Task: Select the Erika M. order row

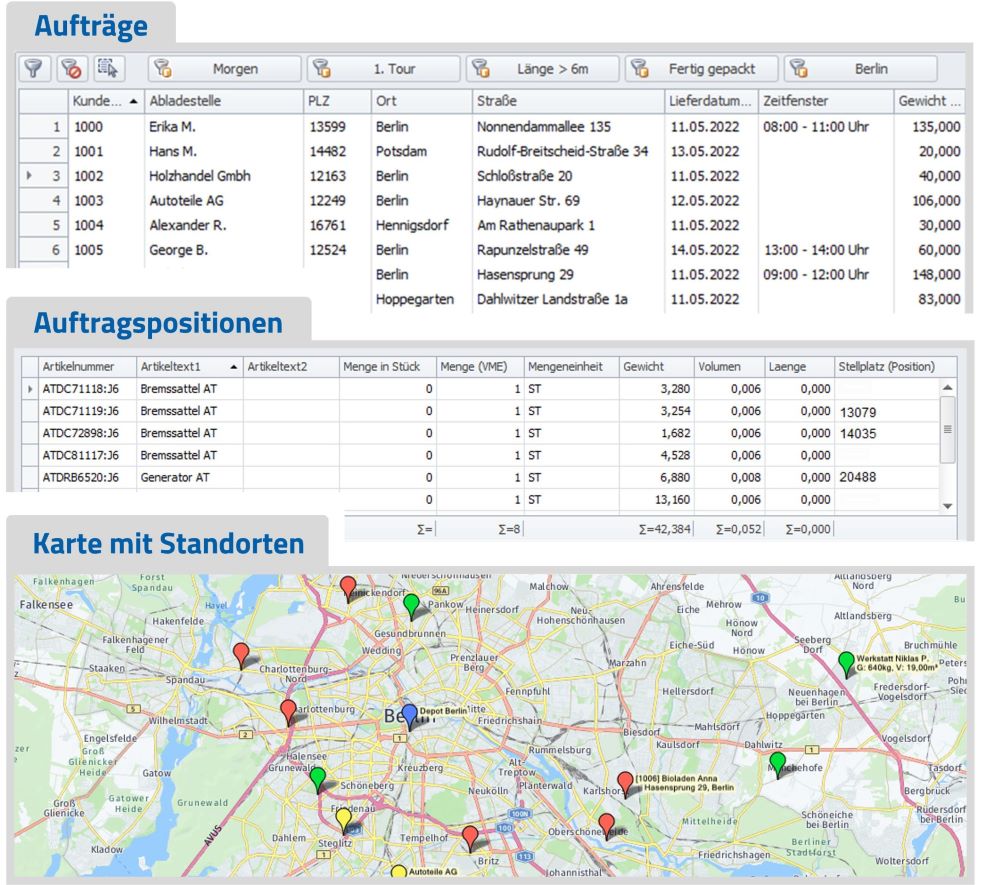Action: (492, 127)
